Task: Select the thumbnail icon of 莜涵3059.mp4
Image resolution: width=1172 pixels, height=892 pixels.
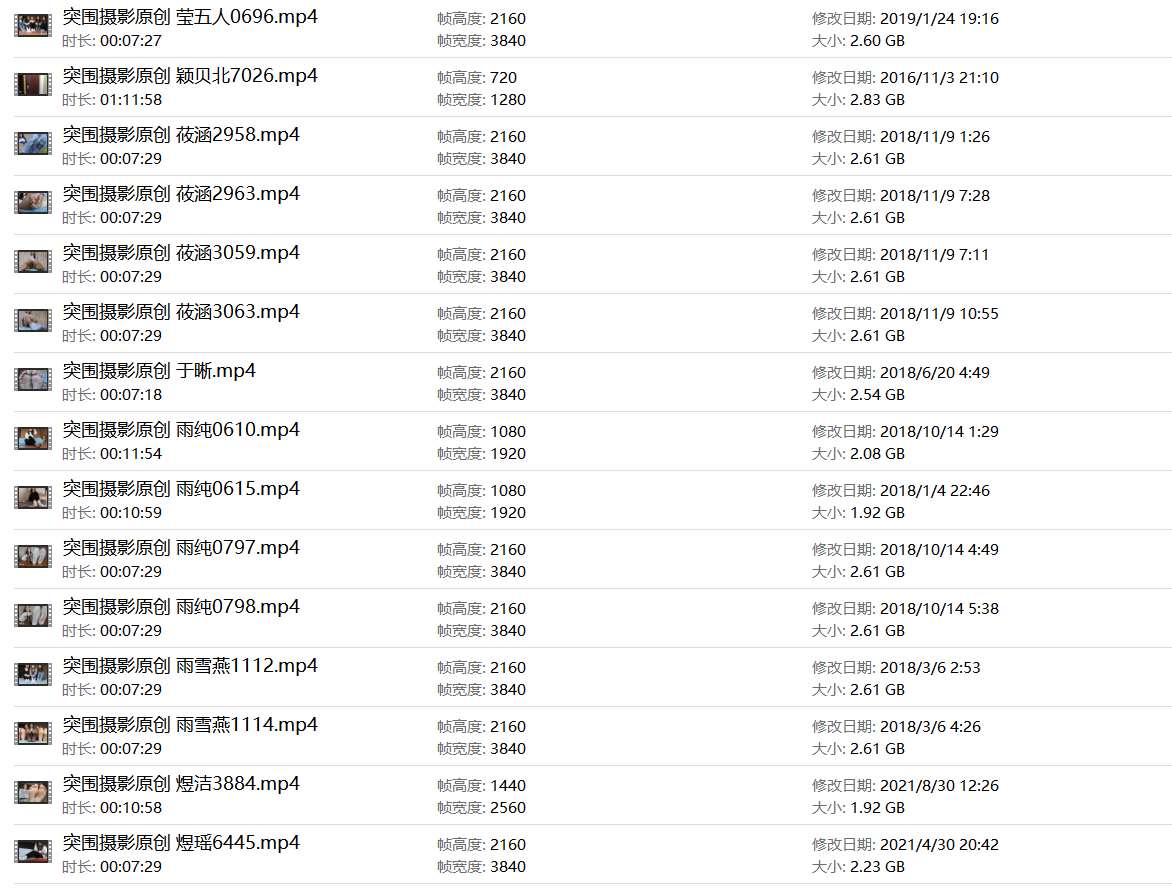Action: [32, 262]
